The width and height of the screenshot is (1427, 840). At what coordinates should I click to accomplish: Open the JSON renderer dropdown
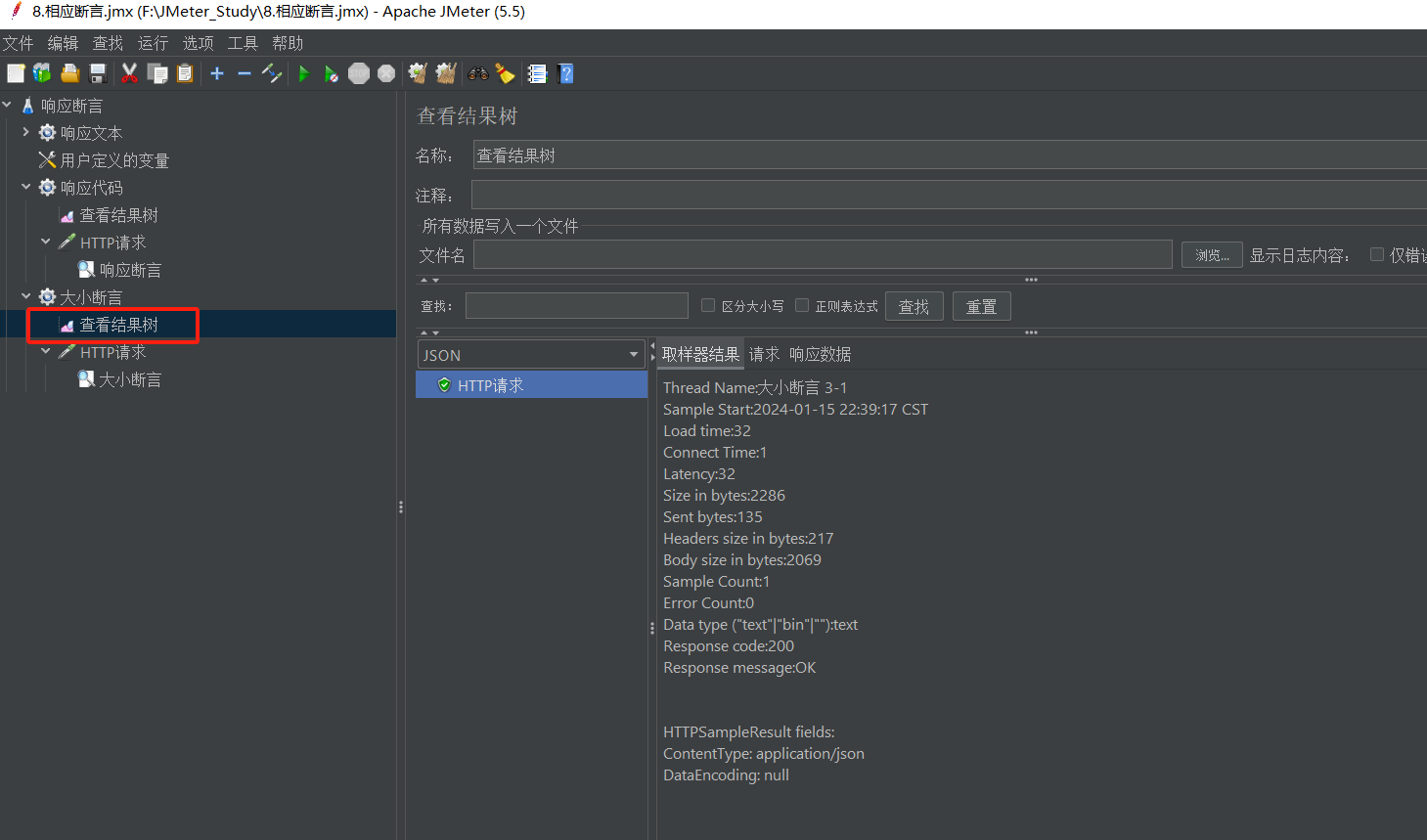click(x=531, y=354)
